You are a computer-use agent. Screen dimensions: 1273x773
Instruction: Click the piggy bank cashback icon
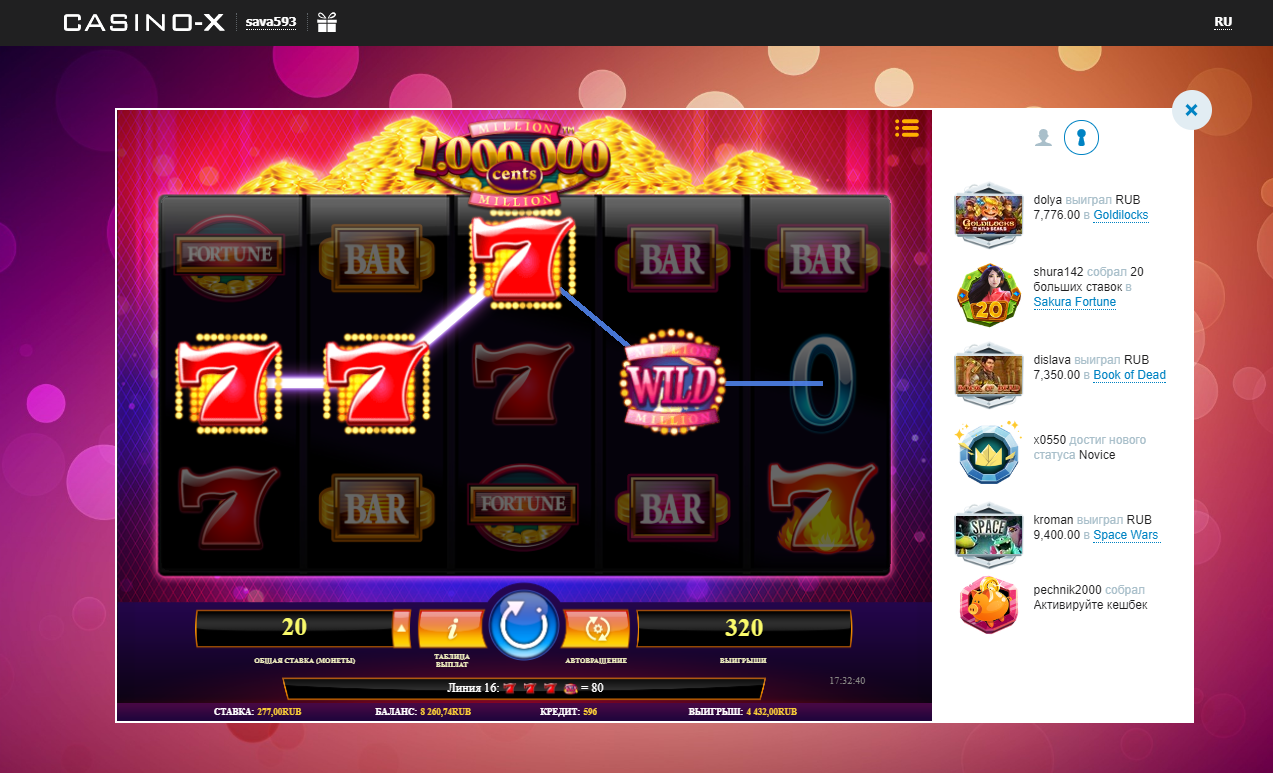[989, 603]
